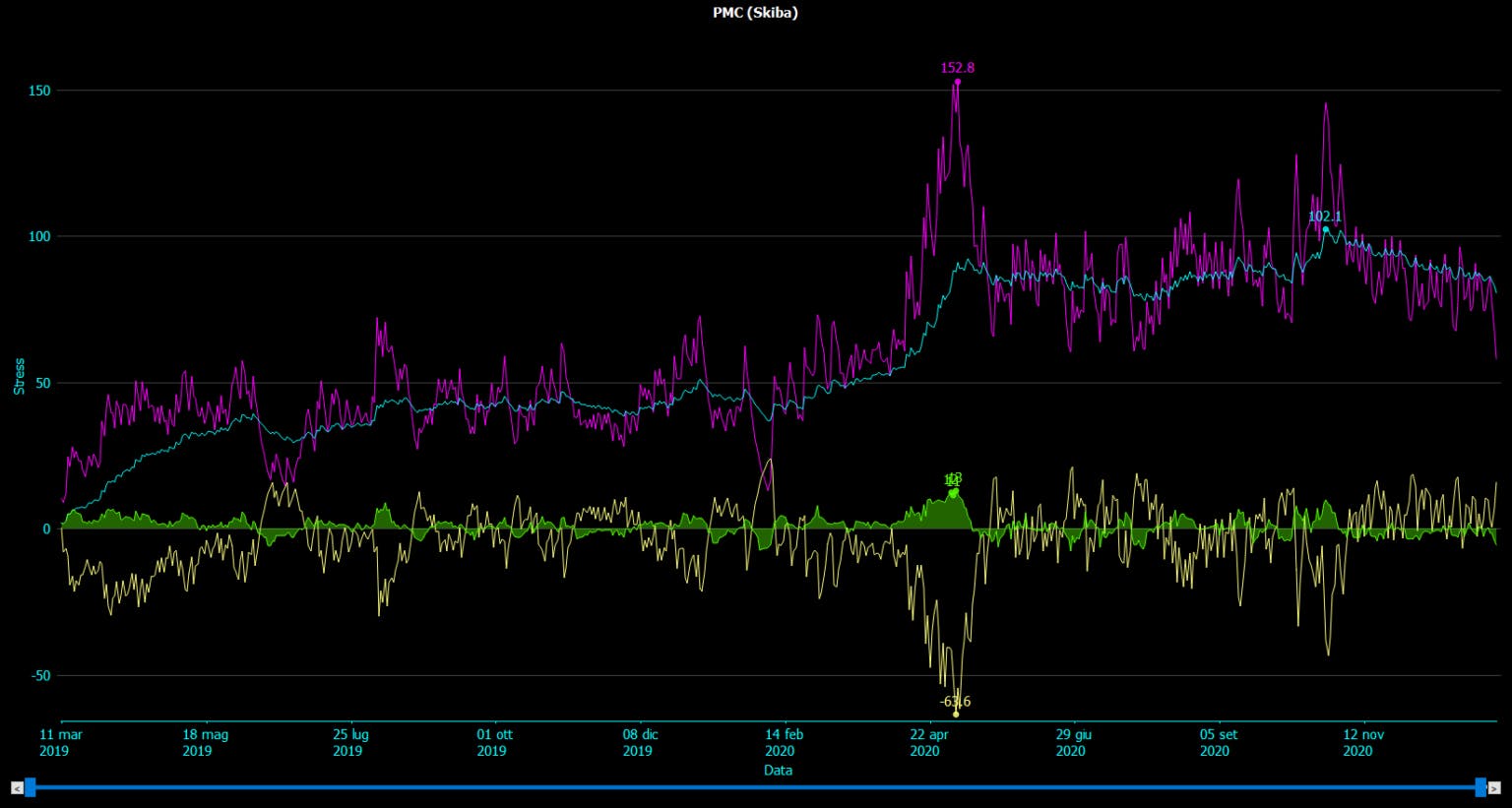Click the 05 set 2020 date label
Image resolution: width=1512 pixels, height=808 pixels.
click(x=1218, y=742)
